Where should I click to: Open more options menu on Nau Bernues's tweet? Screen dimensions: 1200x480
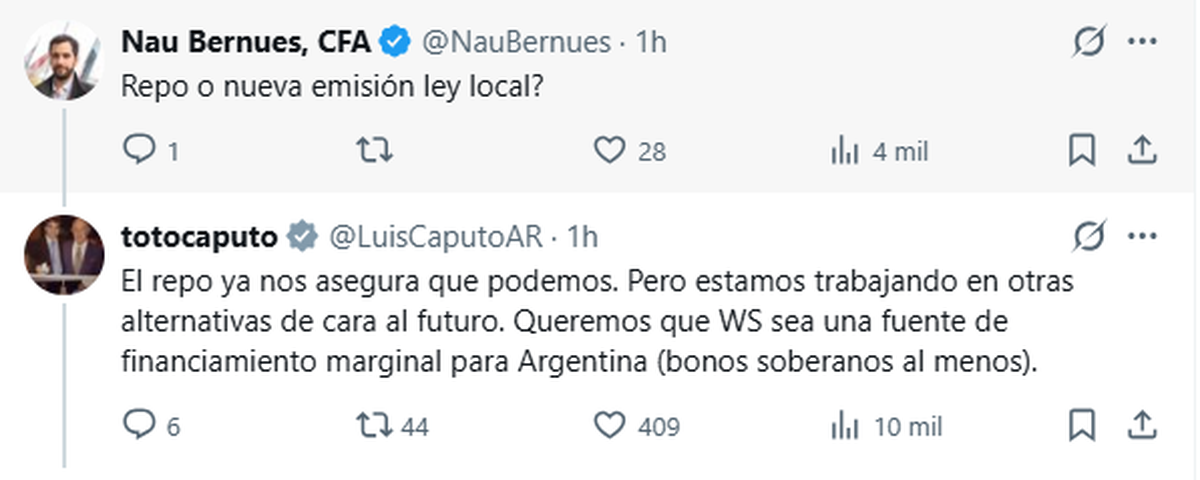(1142, 42)
